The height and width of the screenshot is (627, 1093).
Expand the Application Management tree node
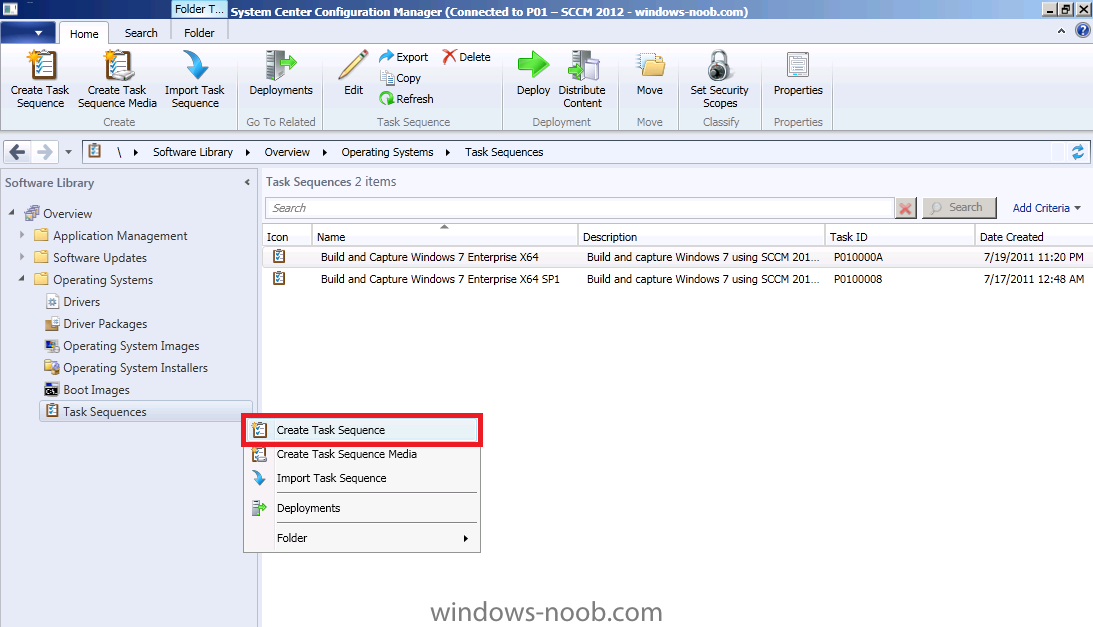pos(22,235)
